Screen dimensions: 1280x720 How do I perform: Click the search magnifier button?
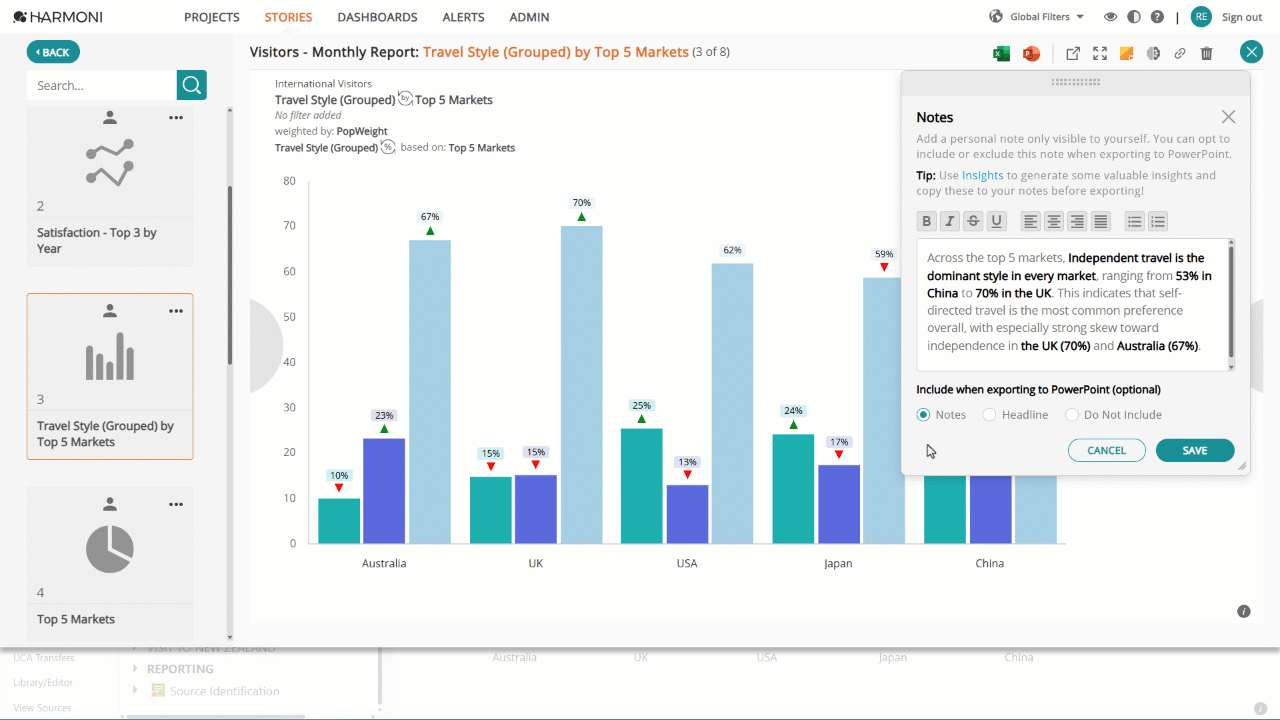(192, 85)
